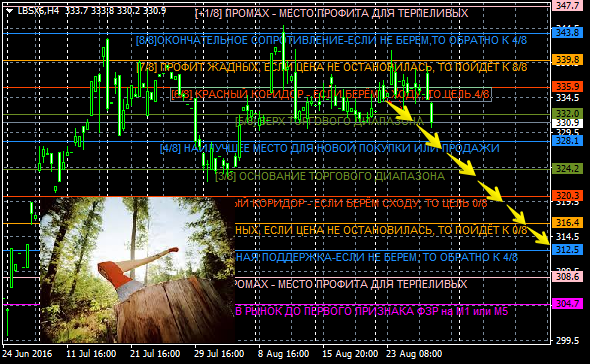Image resolution: width=590 pixels, height=364 pixels.
Task: Click the axe and stump picture
Action: pyautogui.click(x=137, y=270)
